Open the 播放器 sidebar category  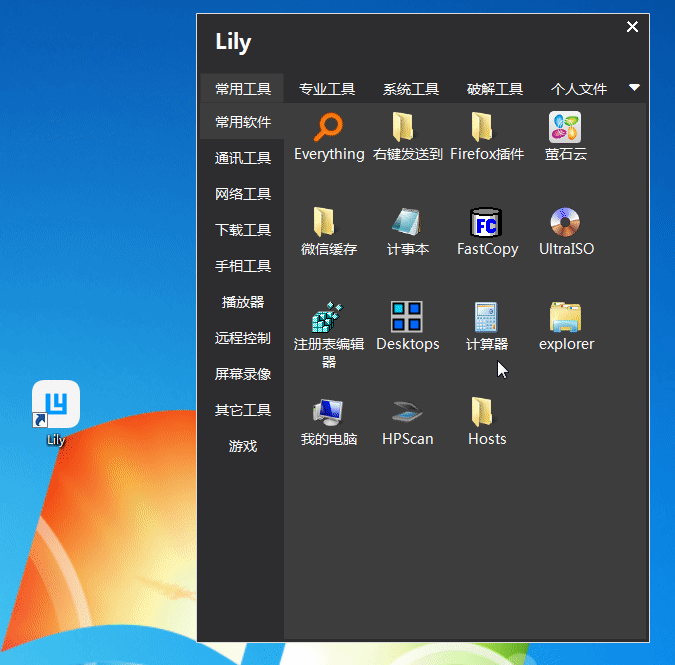[x=243, y=302]
